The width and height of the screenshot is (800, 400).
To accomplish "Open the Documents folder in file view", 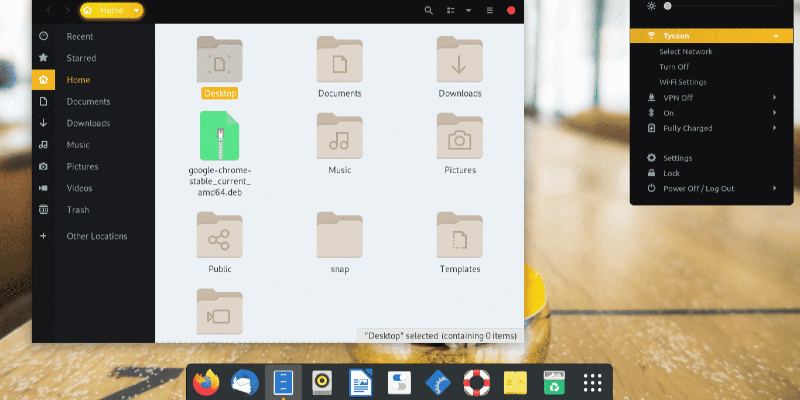I will tap(340, 59).
